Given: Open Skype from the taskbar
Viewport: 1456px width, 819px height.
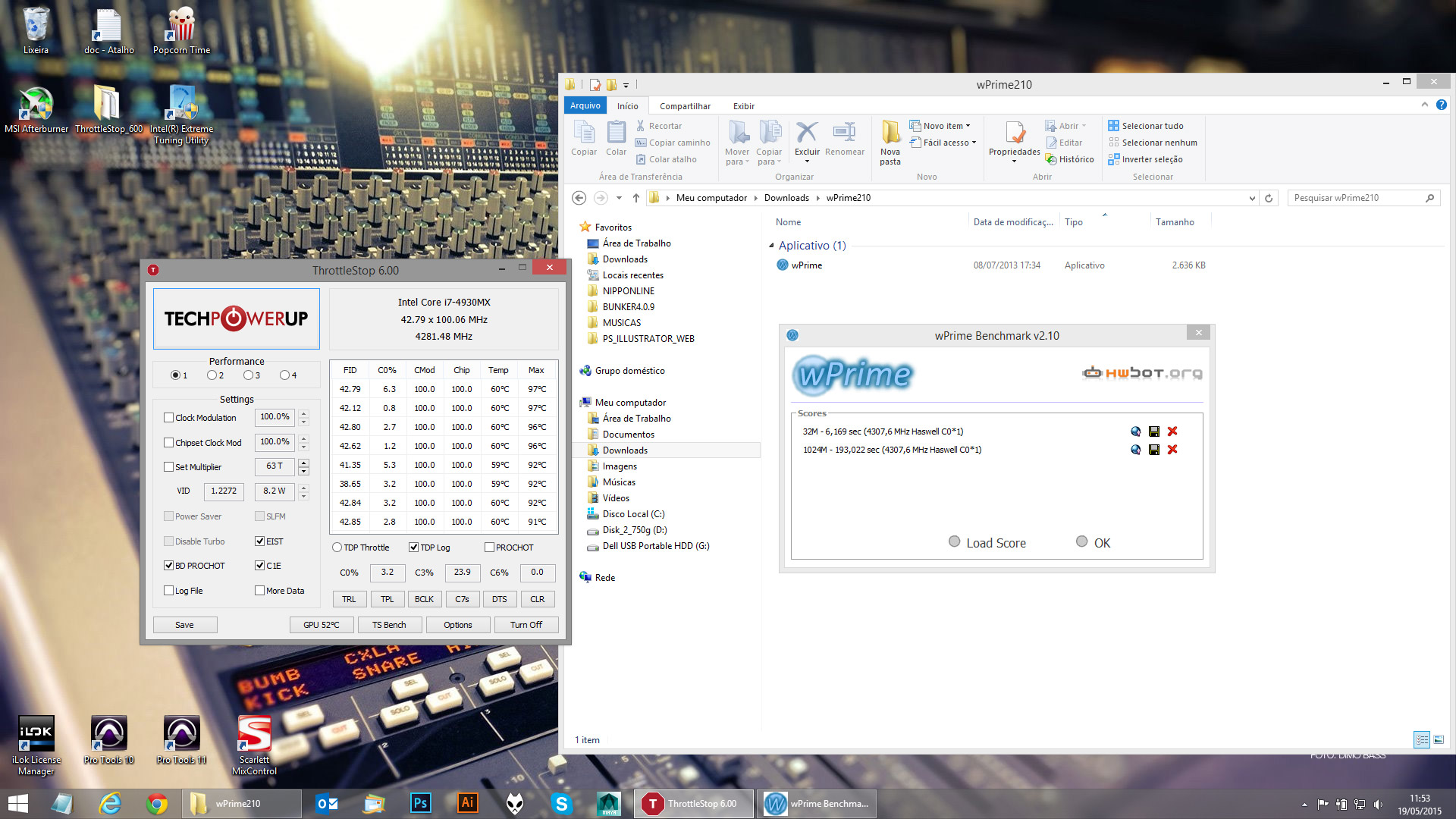Looking at the screenshot, I should [x=561, y=803].
